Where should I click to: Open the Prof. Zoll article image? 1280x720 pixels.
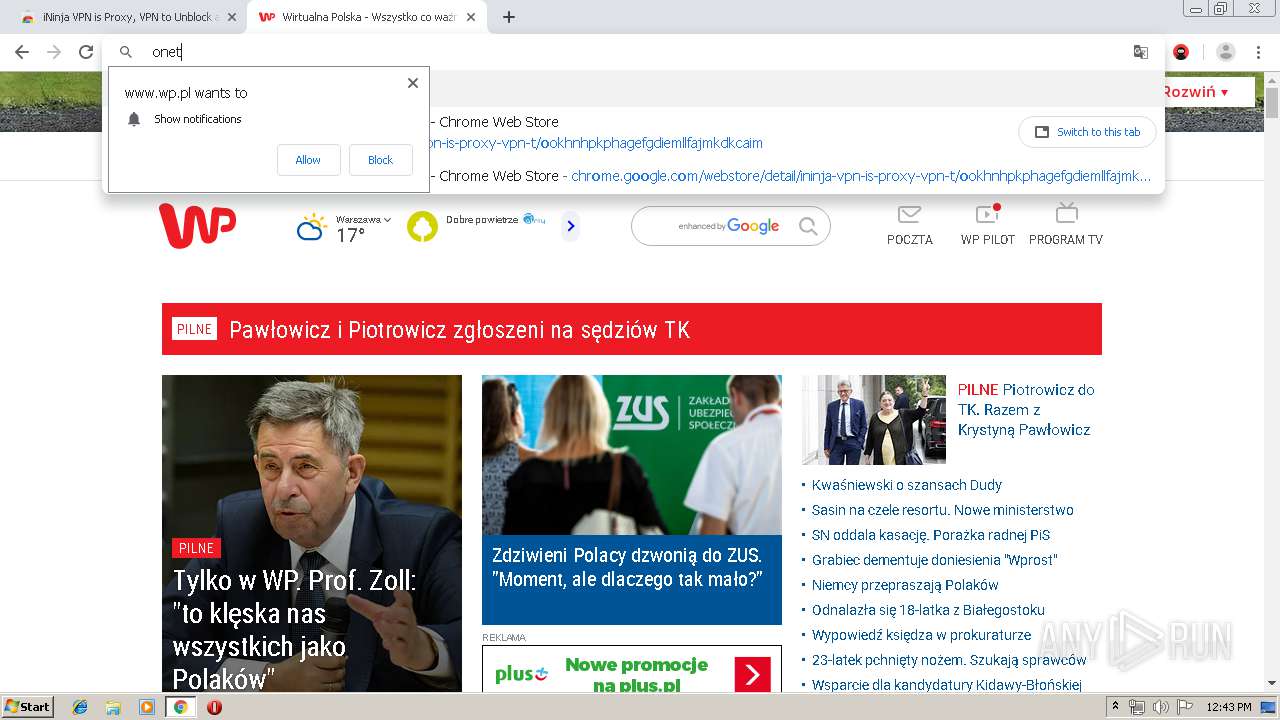point(312,534)
